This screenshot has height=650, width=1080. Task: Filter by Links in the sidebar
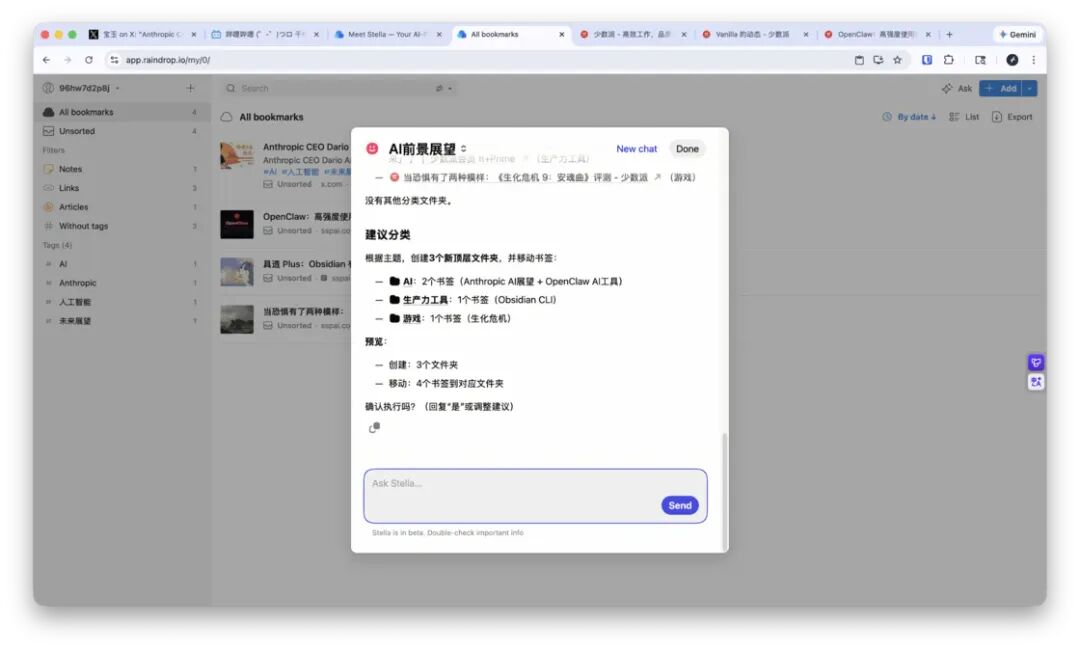(x=122, y=188)
